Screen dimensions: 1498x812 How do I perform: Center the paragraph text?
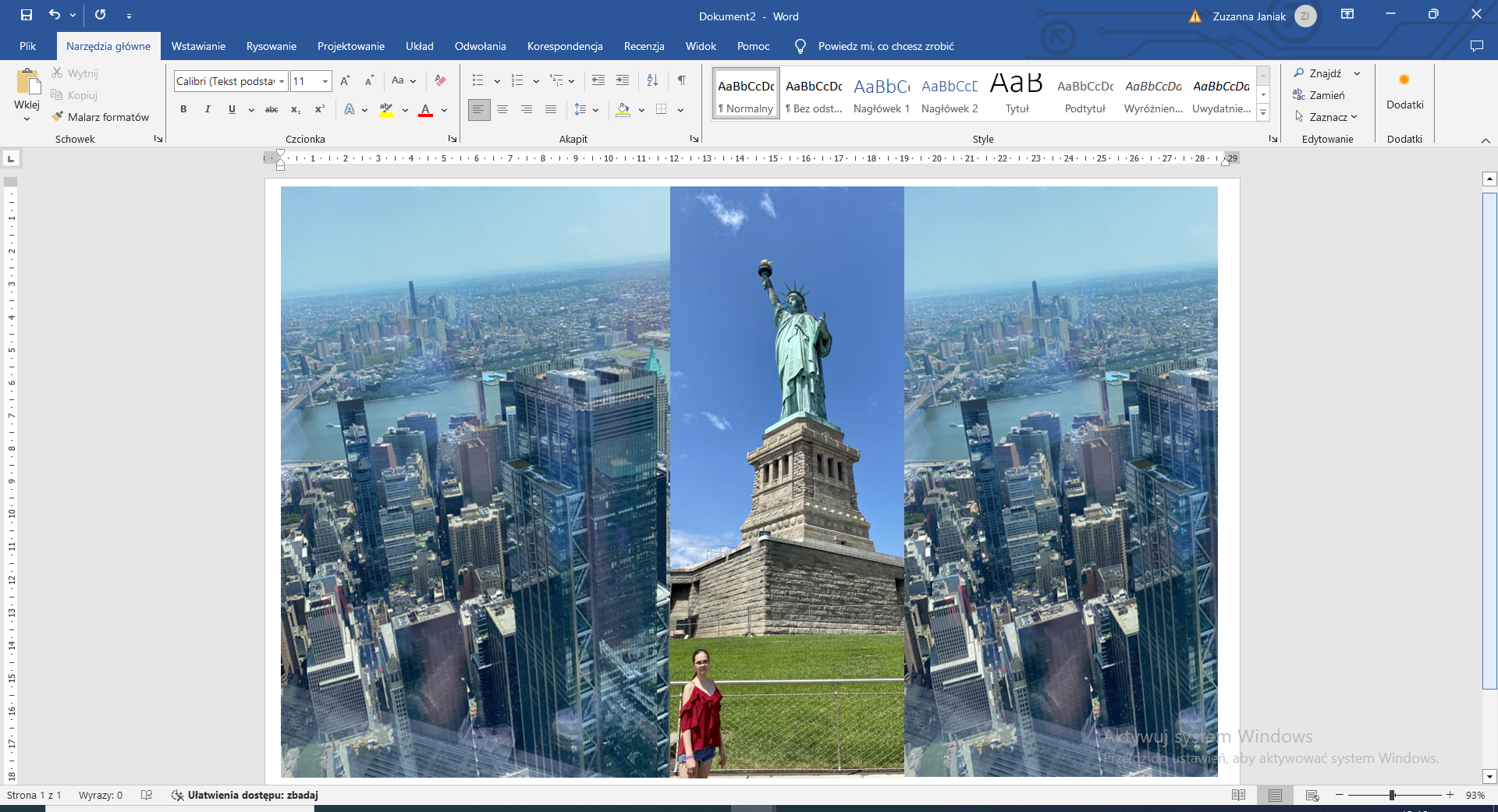click(502, 110)
